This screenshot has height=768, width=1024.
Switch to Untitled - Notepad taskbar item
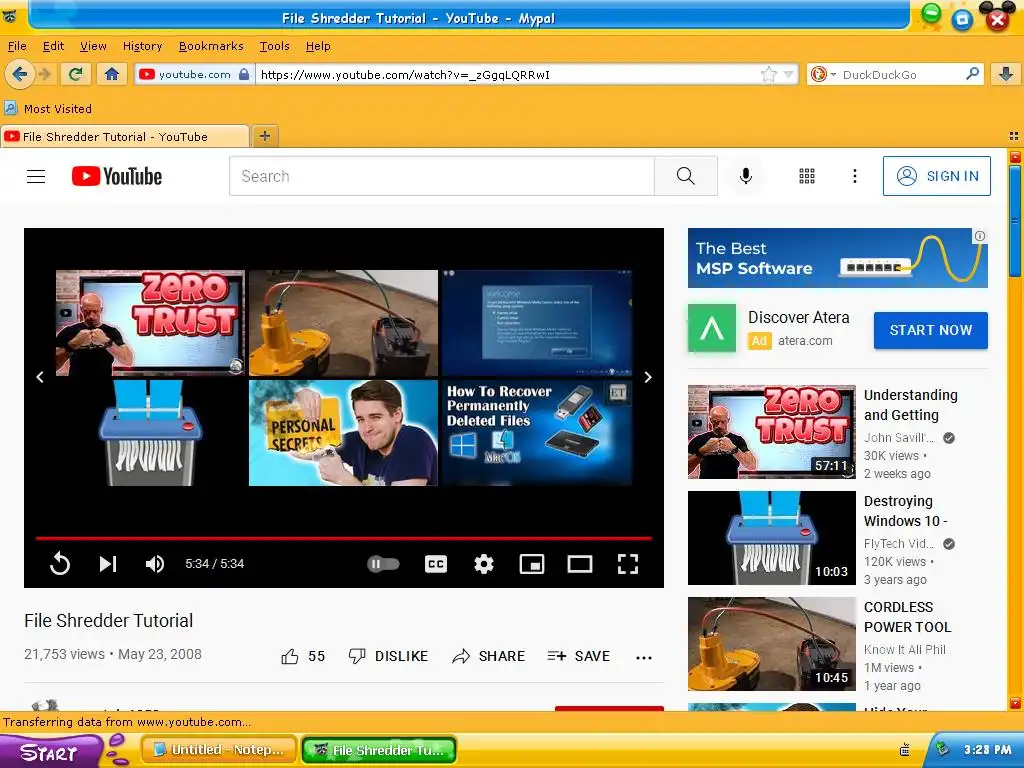pos(219,749)
